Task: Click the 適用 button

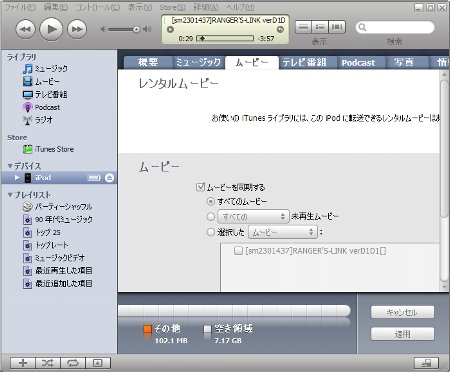Action: 402,334
